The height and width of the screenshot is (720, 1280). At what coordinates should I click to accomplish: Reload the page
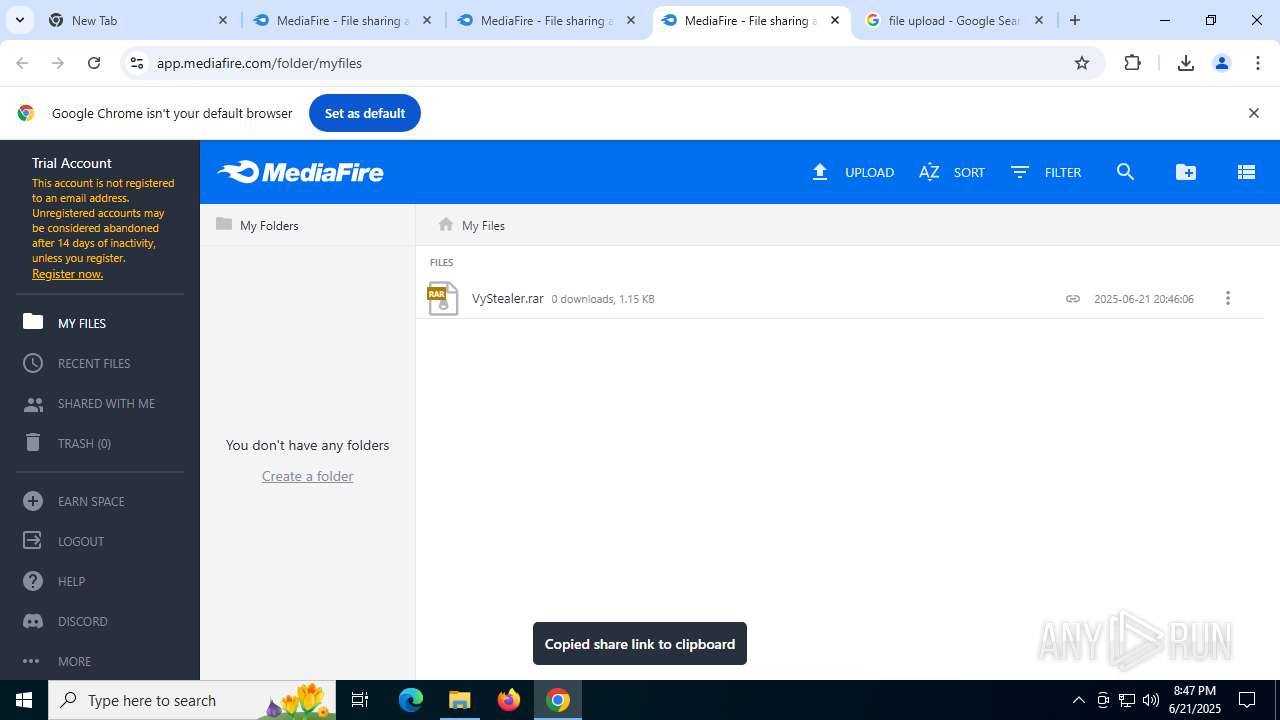coord(94,63)
